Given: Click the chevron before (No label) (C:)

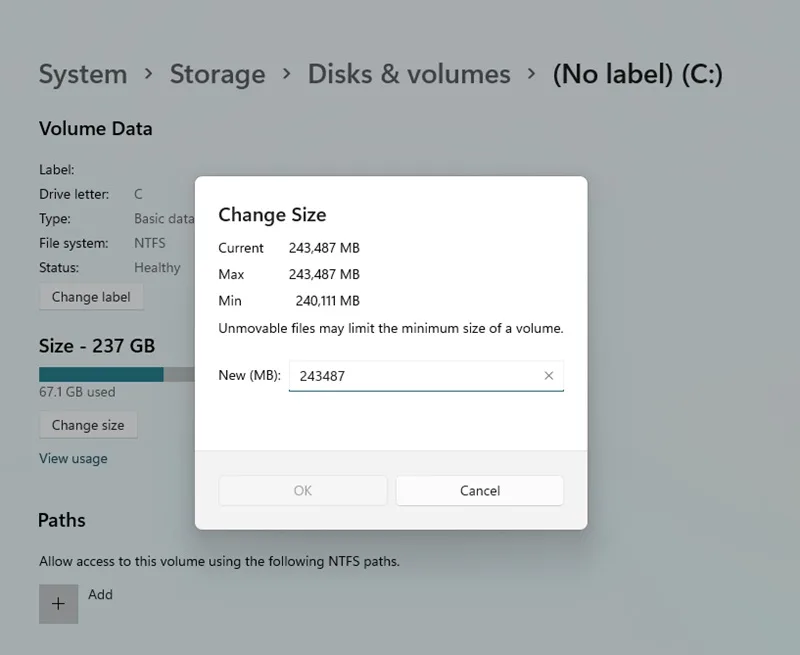Looking at the screenshot, I should coord(532,74).
